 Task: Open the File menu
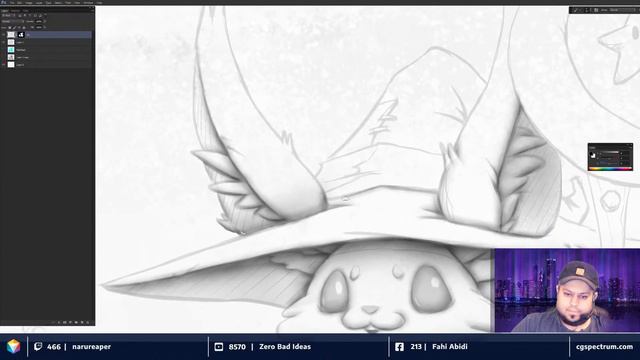pos(12,3)
